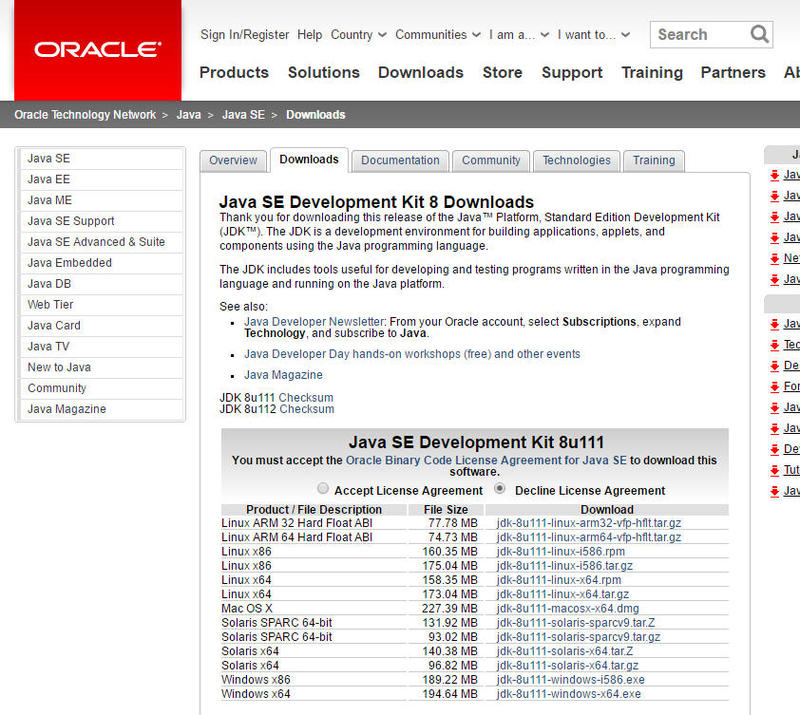800x715 pixels.
Task: Select Decline License Agreement radio button
Action: point(500,488)
